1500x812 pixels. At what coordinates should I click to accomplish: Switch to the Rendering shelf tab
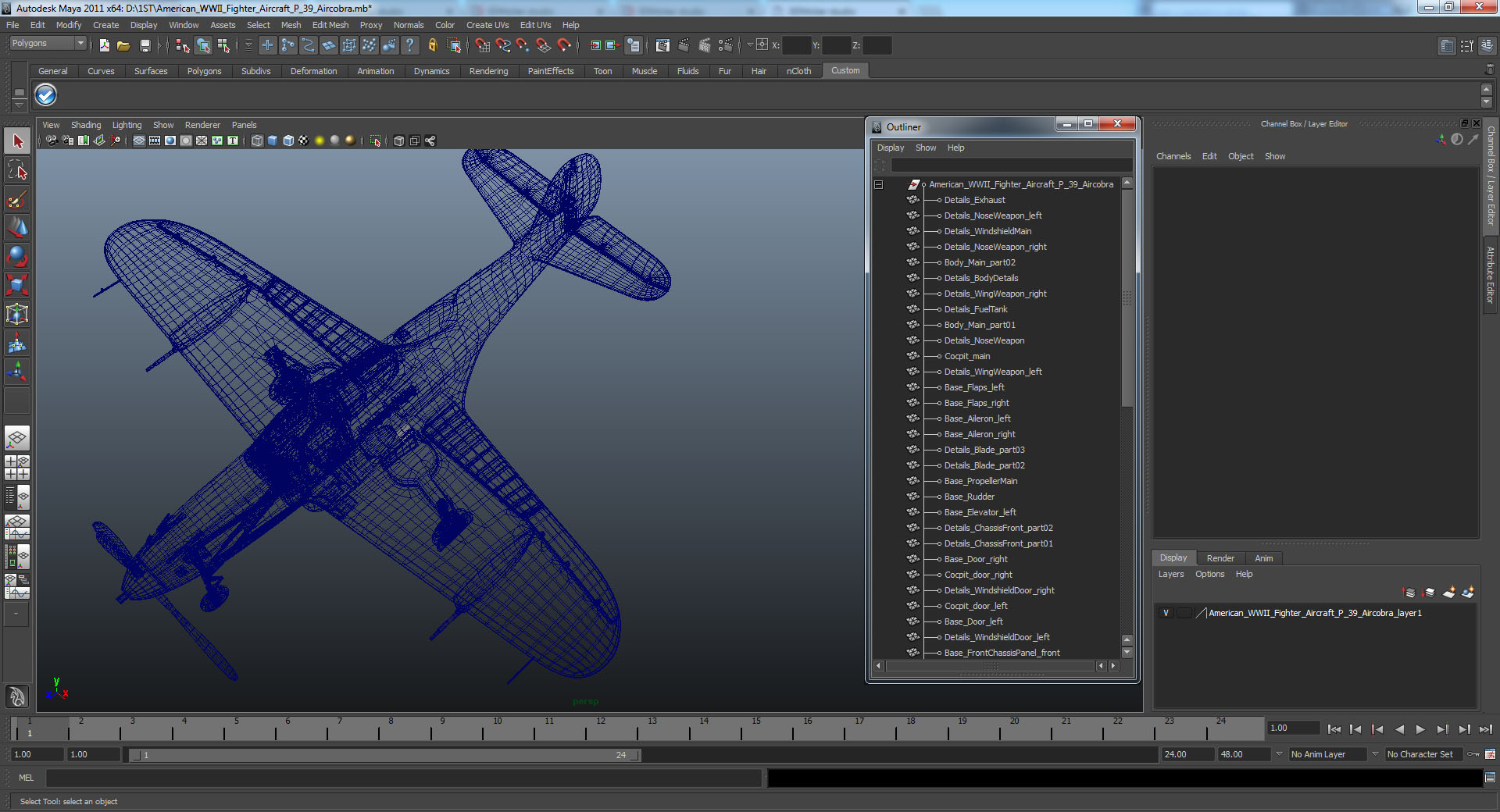point(488,71)
